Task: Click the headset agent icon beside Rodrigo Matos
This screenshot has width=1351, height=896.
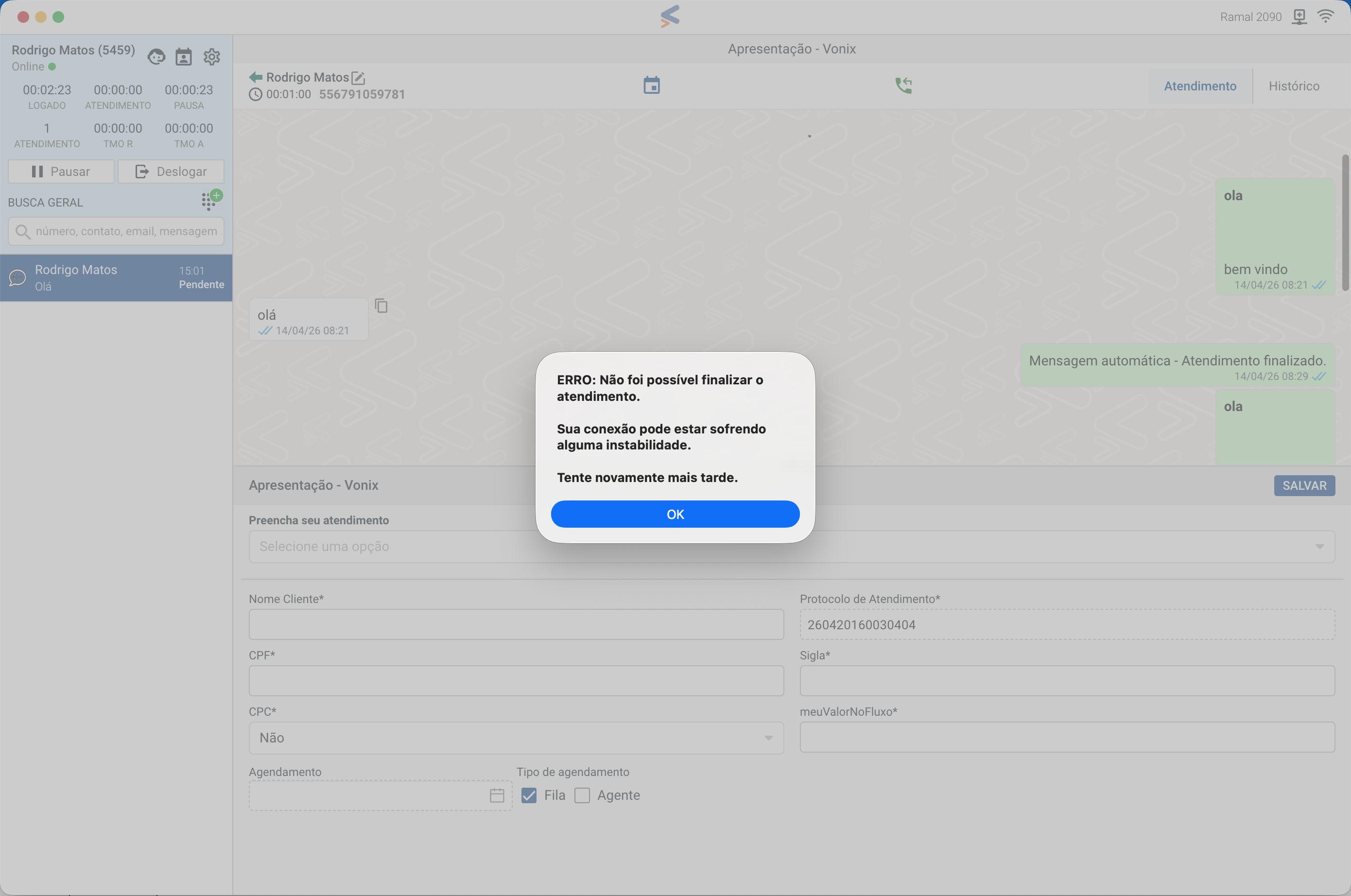Action: coord(156,56)
